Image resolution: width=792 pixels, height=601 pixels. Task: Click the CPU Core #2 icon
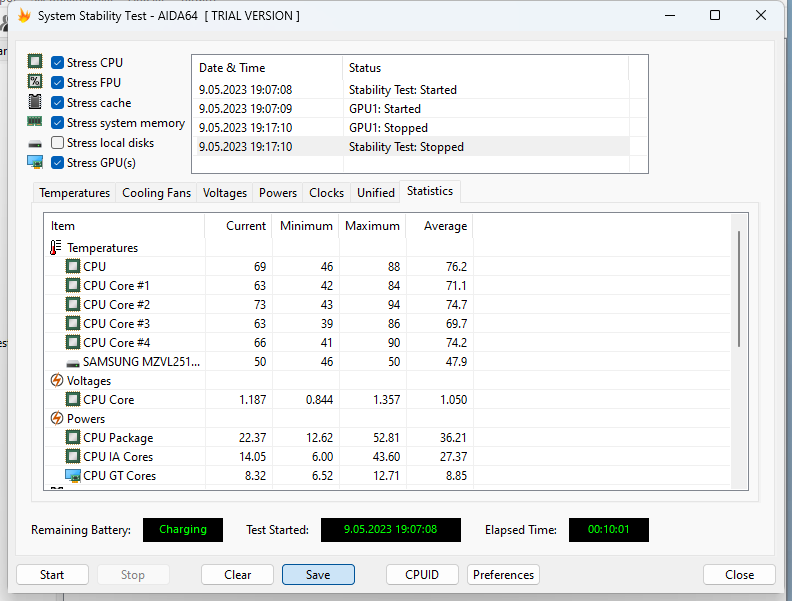[x=73, y=305]
